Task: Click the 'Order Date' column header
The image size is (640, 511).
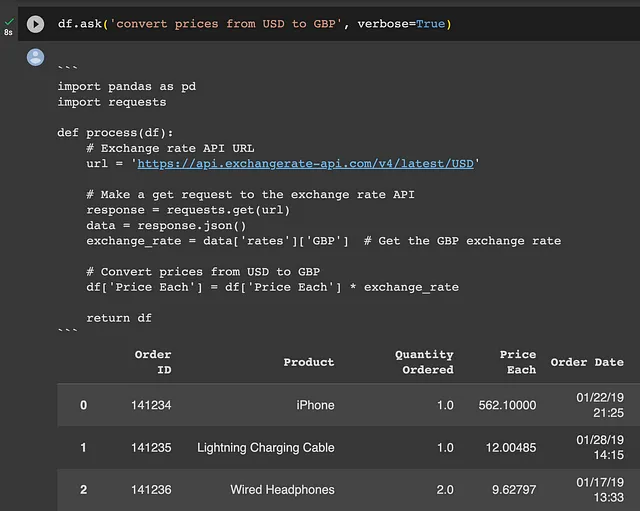Action: [587, 362]
